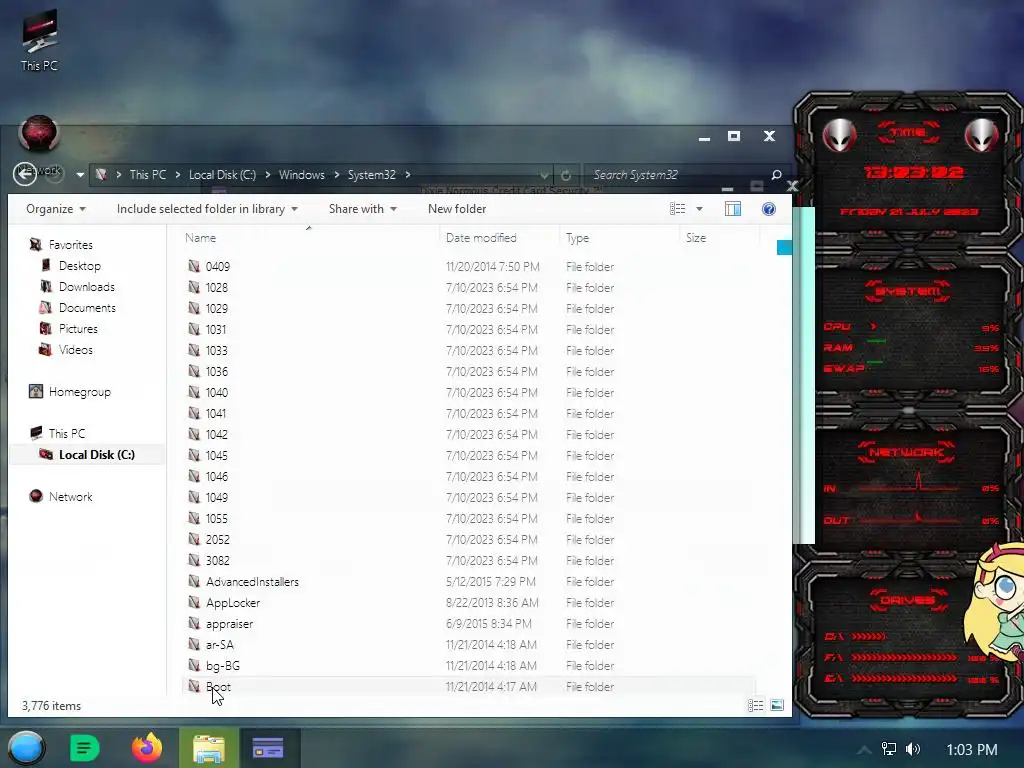Open the Share with menu
The image size is (1024, 768).
(x=362, y=209)
